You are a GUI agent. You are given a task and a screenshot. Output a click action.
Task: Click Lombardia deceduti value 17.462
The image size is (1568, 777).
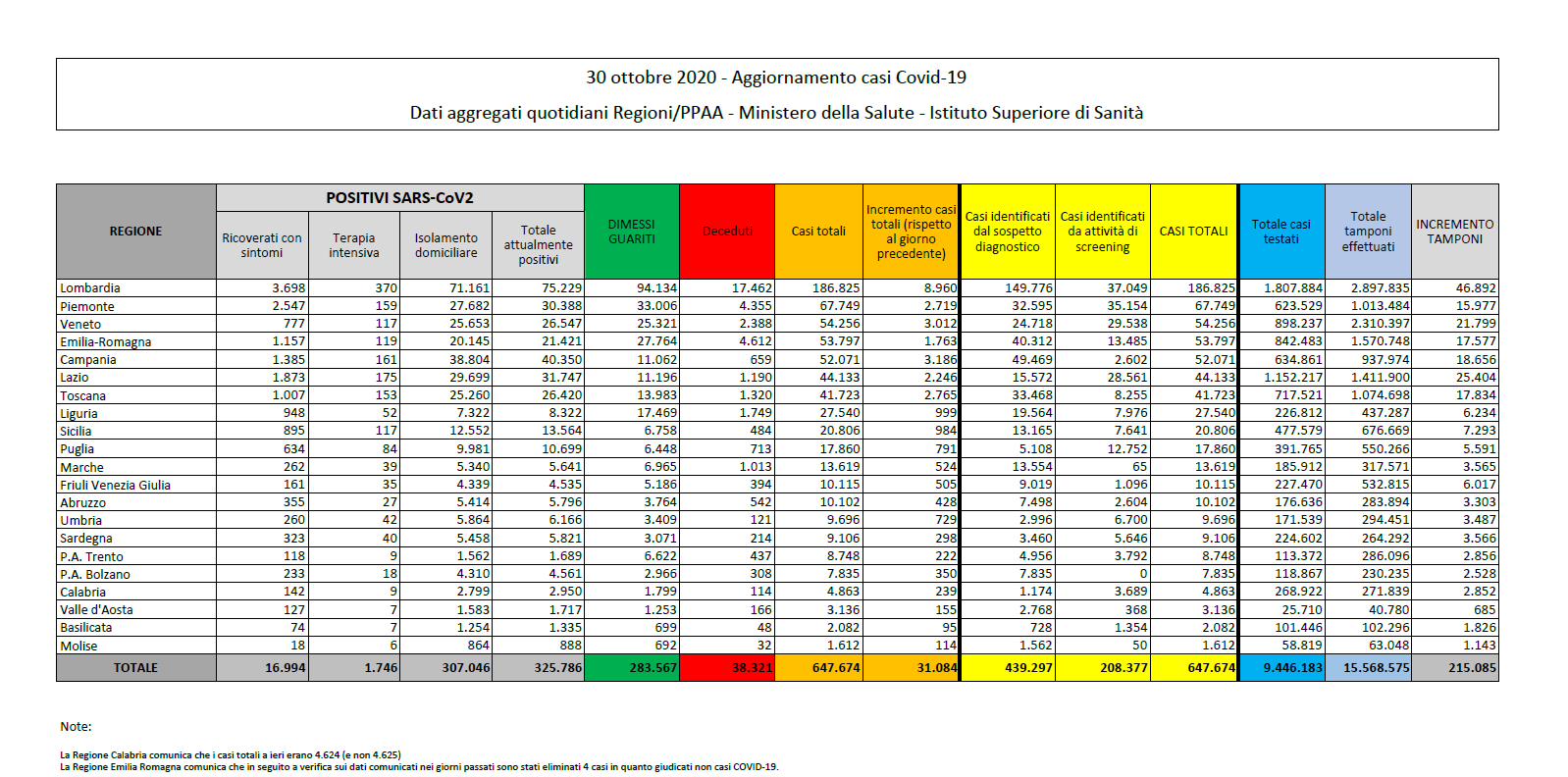[752, 288]
